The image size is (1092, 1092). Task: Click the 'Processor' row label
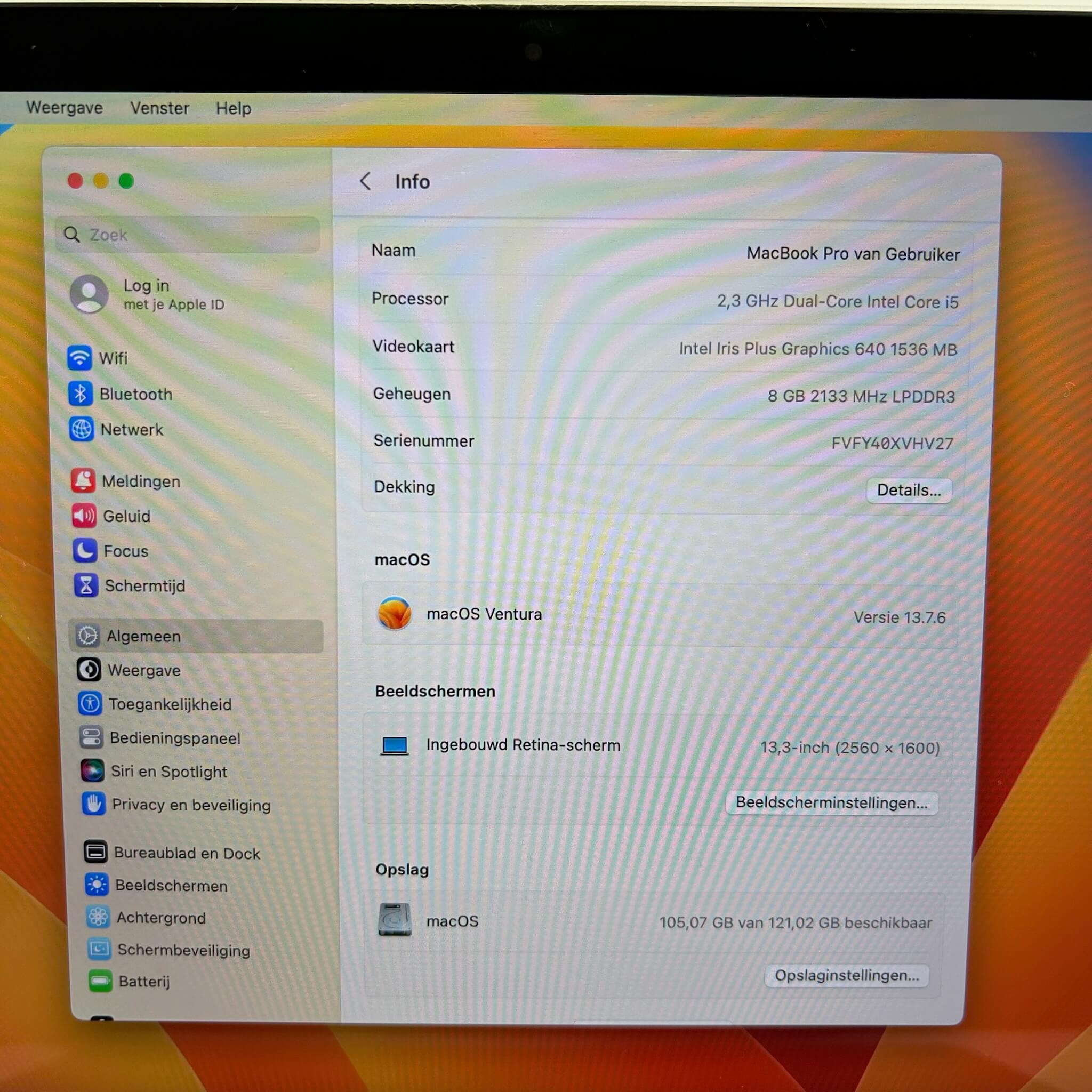point(410,299)
